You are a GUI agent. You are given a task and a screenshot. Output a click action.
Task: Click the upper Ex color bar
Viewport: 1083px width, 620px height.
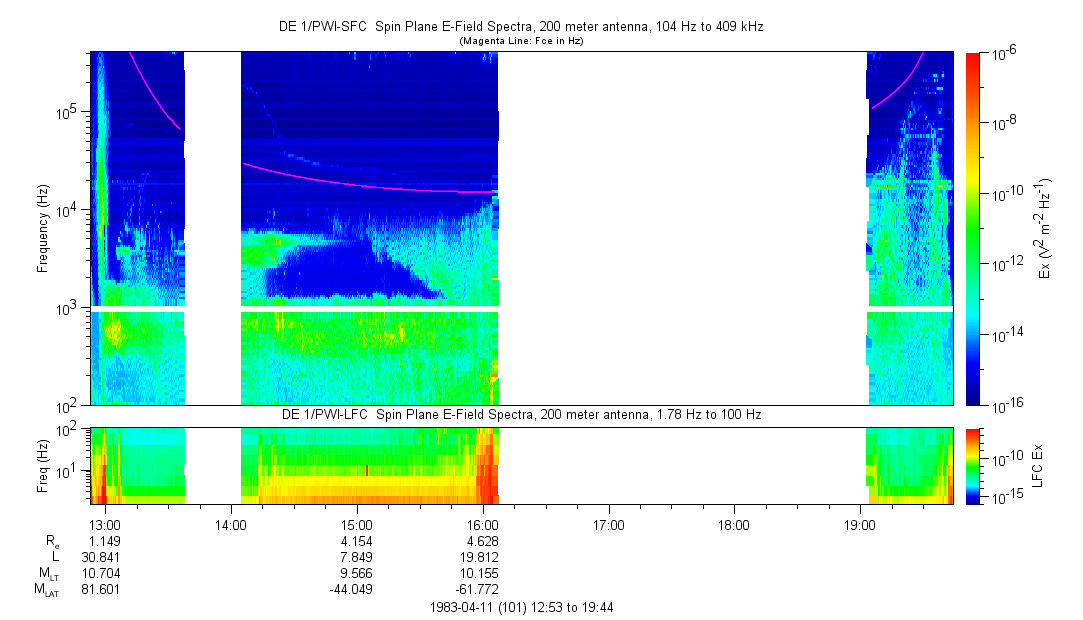(x=973, y=228)
